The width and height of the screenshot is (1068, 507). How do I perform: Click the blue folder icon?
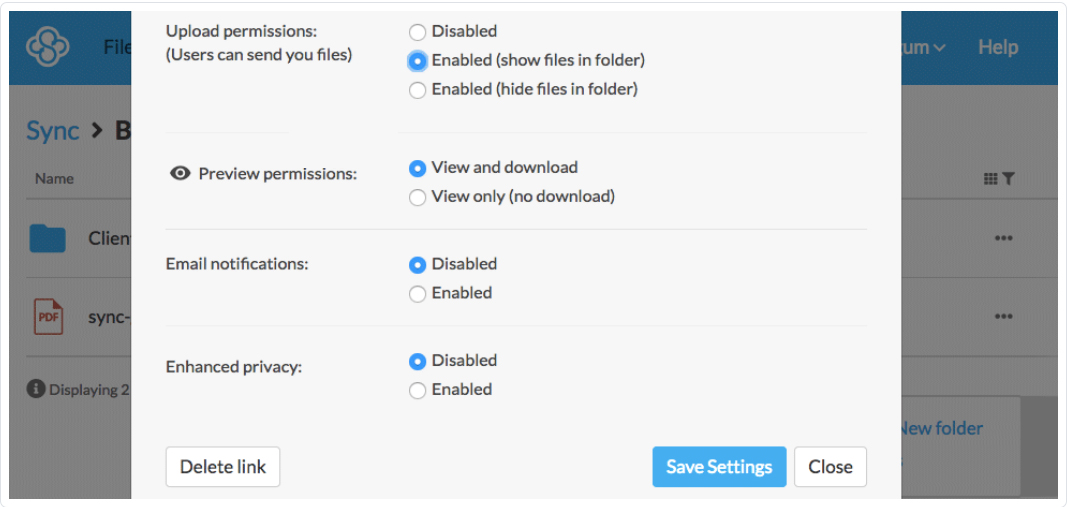pyautogui.click(x=48, y=239)
